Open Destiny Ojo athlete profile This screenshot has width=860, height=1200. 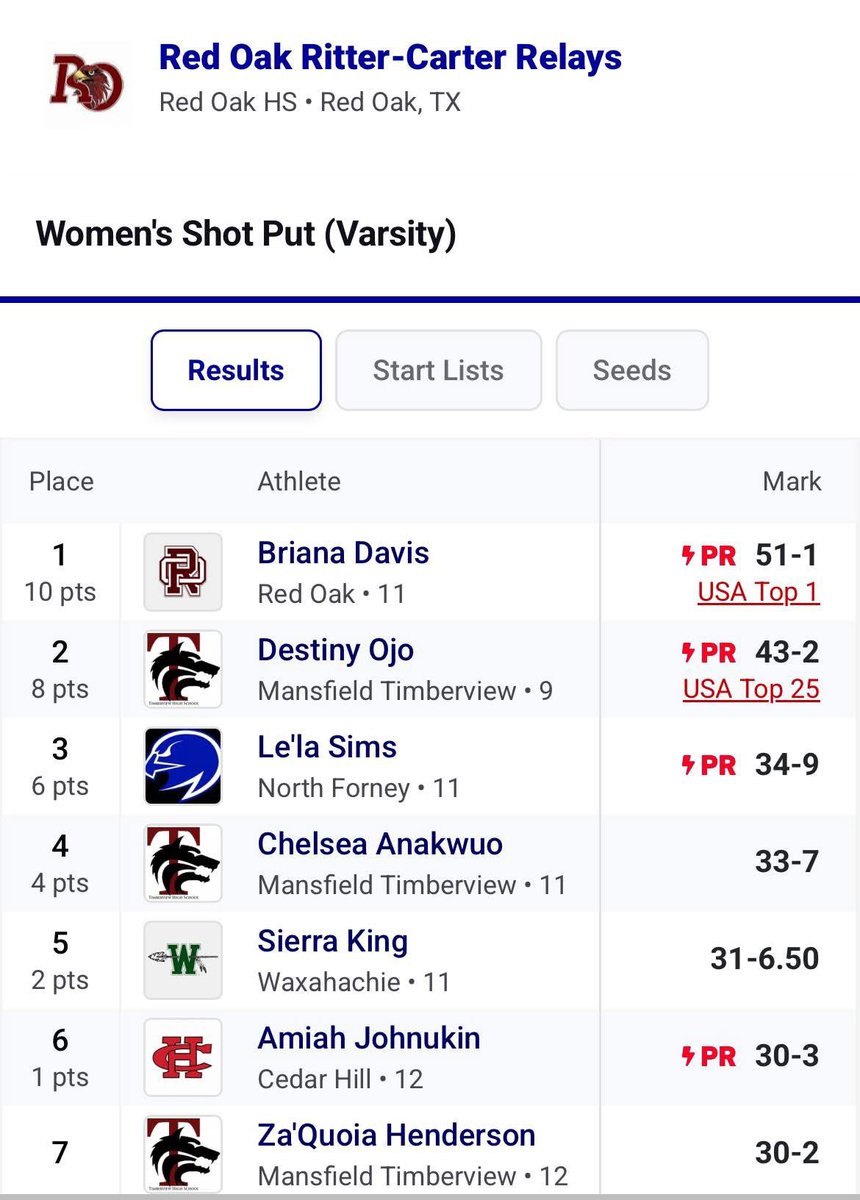click(x=335, y=650)
